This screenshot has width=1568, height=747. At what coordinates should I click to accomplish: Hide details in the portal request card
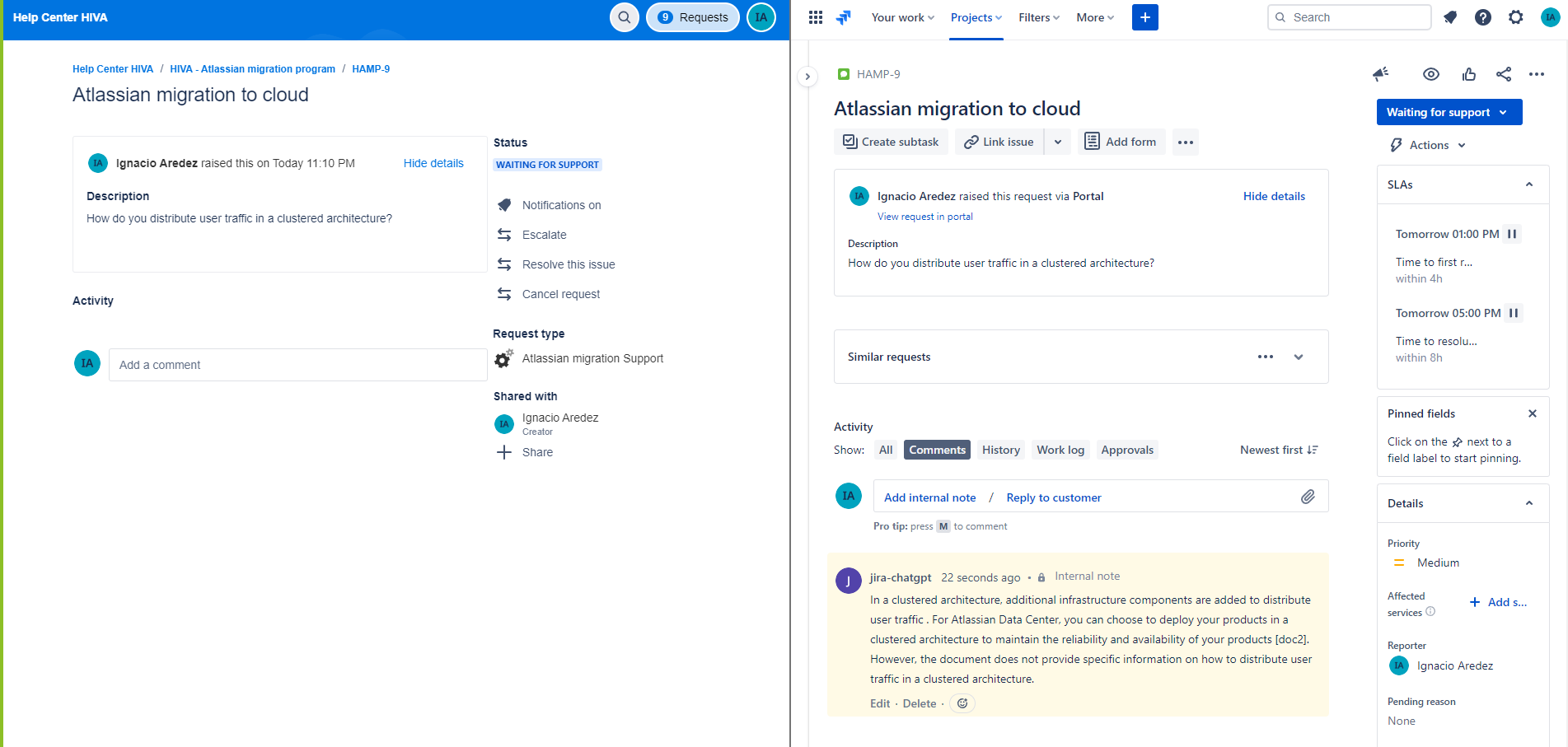(433, 163)
